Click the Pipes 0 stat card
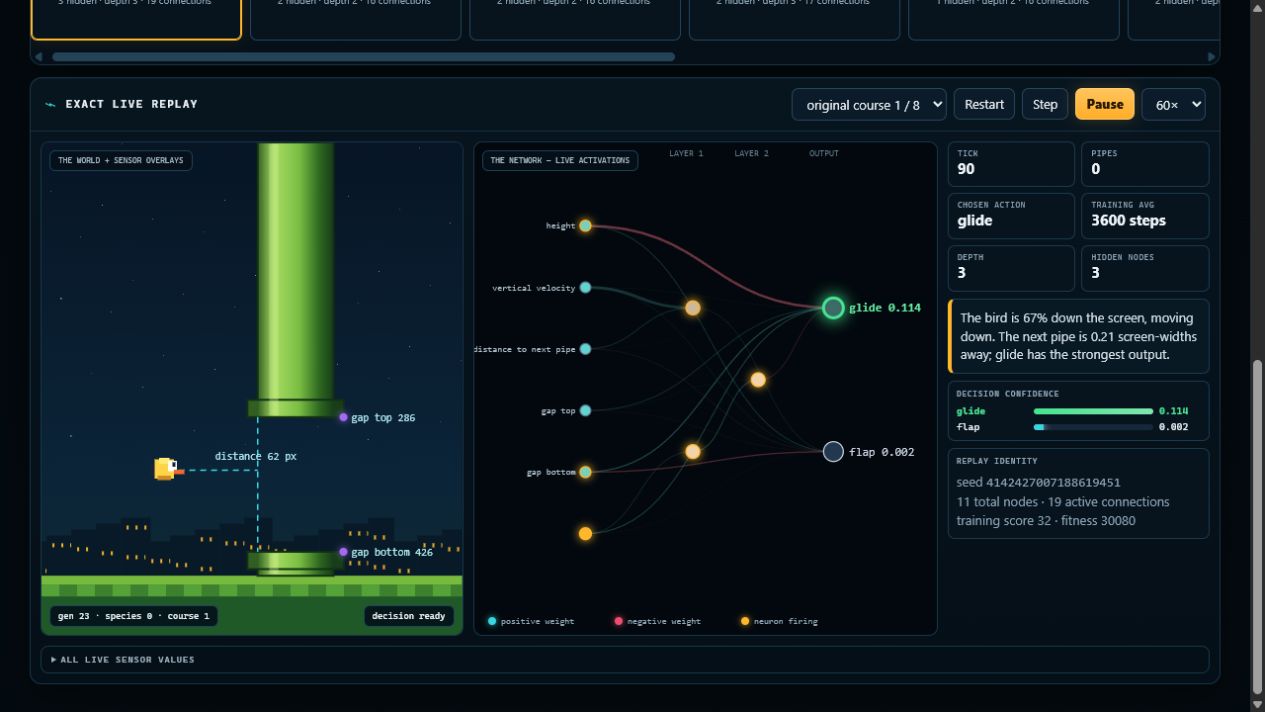This screenshot has width=1265, height=712. [1145, 164]
